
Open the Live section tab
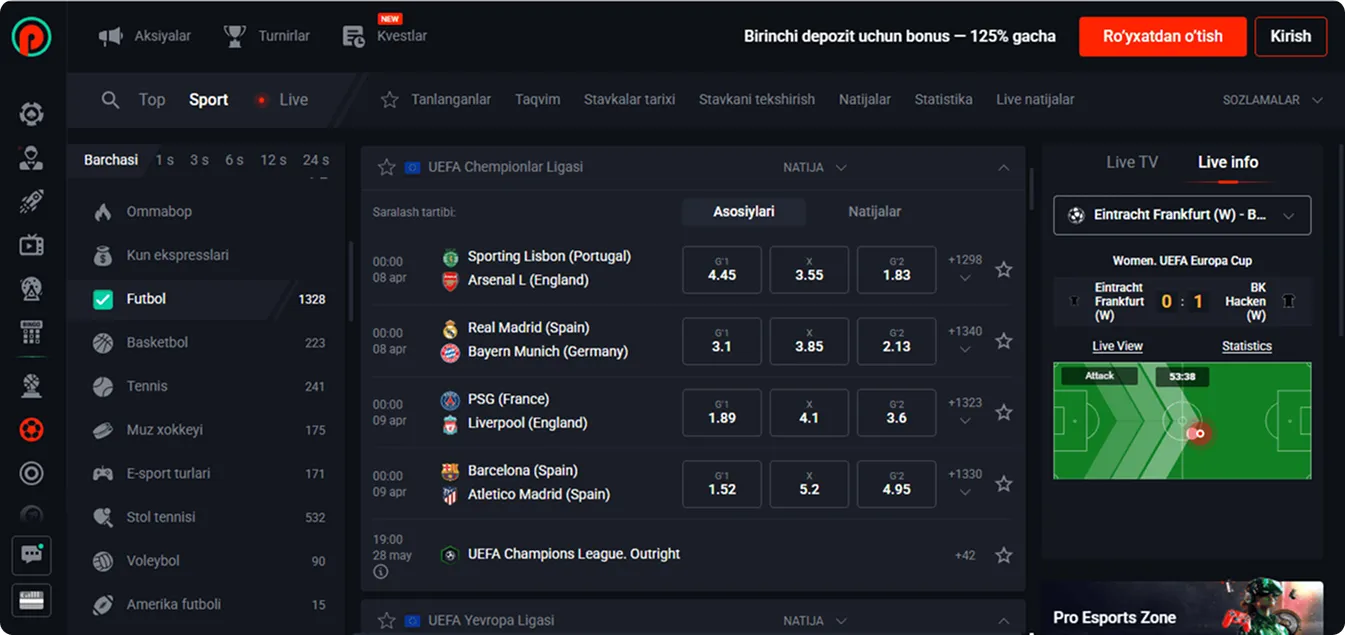[283, 100]
